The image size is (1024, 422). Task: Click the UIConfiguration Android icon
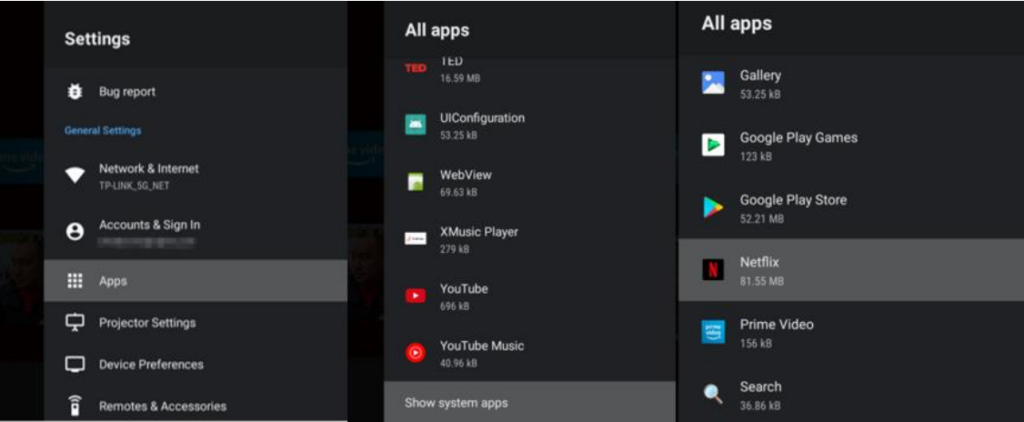click(415, 124)
